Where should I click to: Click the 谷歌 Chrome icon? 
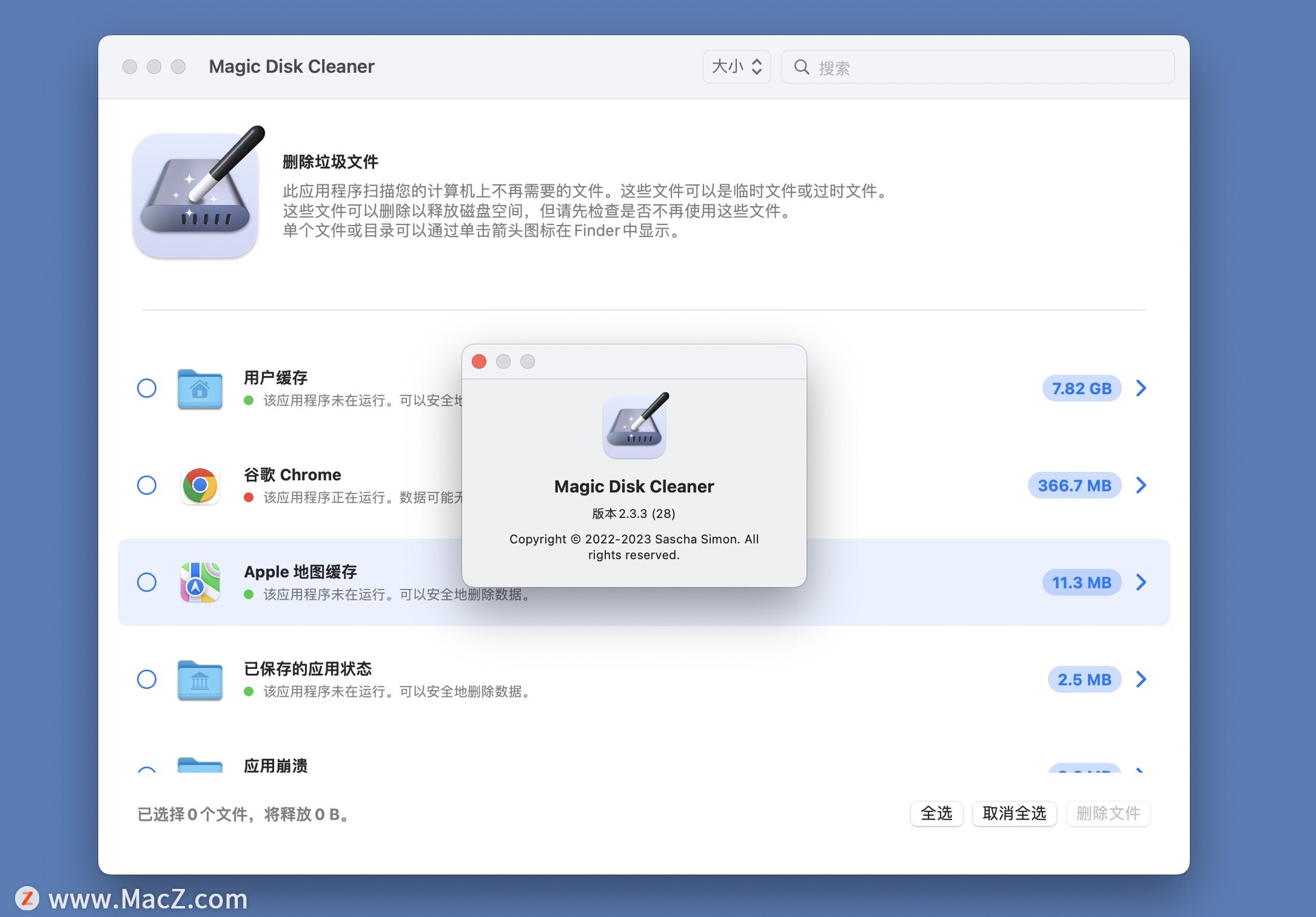coord(199,485)
